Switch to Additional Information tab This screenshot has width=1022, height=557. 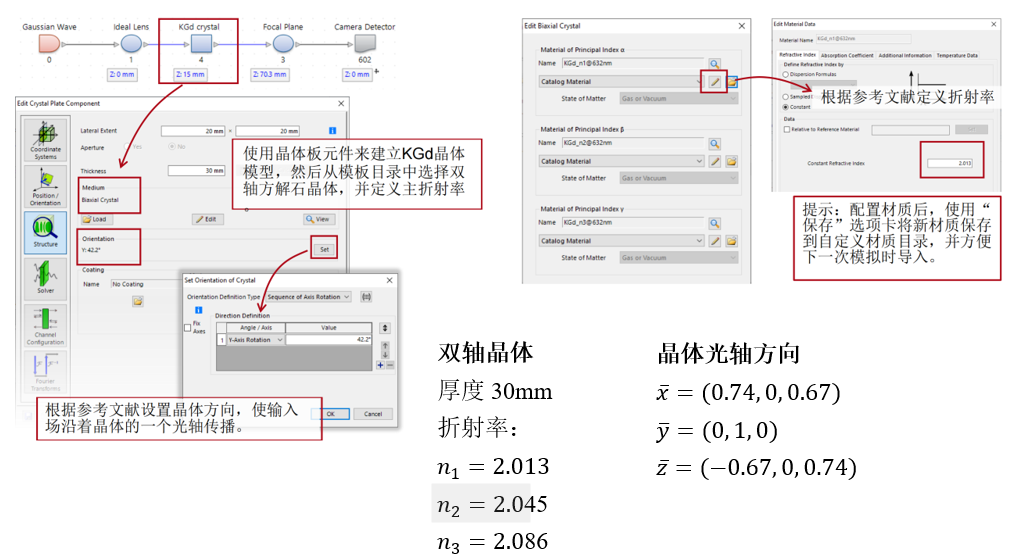905,55
